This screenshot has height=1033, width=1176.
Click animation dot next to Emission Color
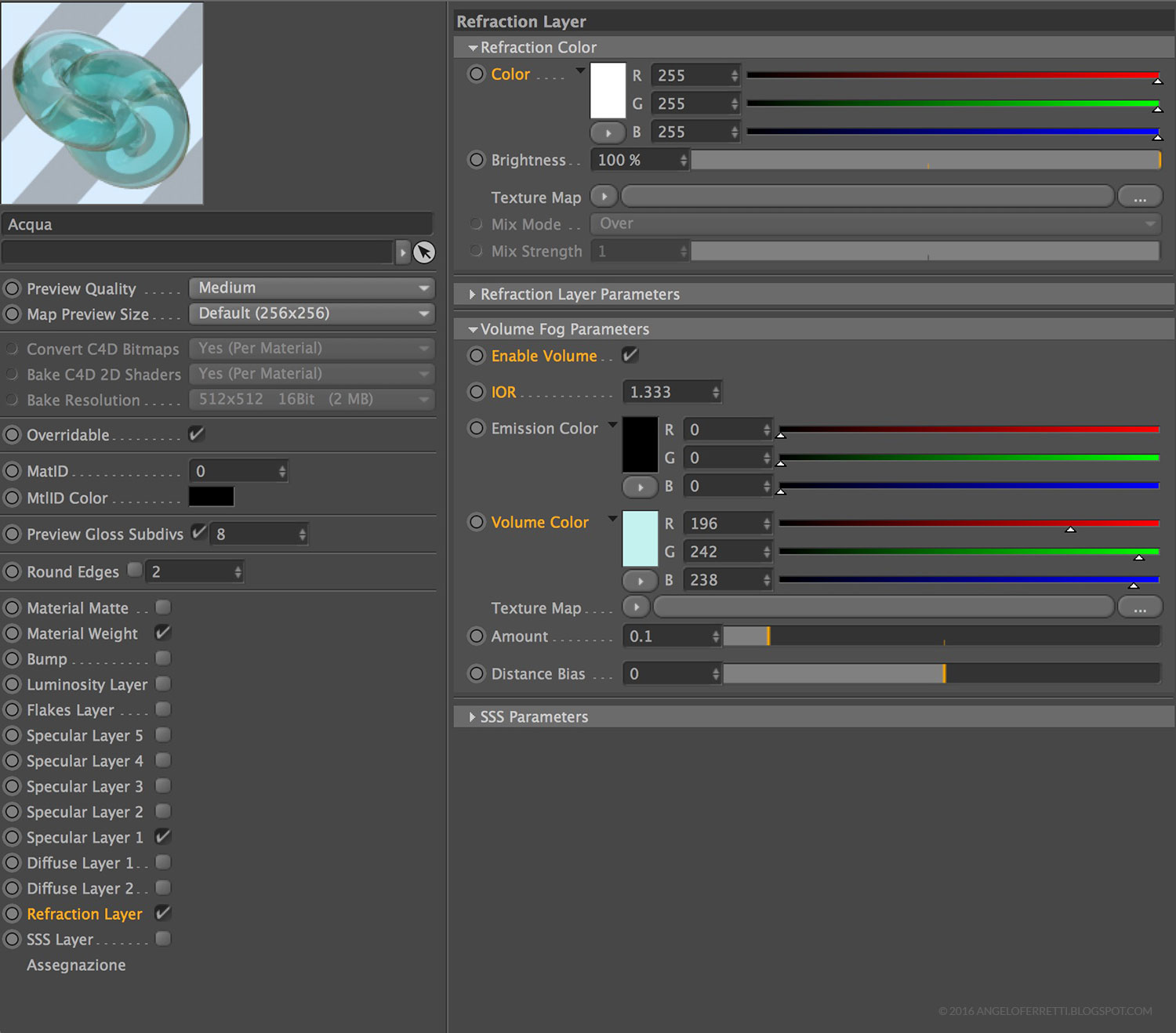[477, 428]
